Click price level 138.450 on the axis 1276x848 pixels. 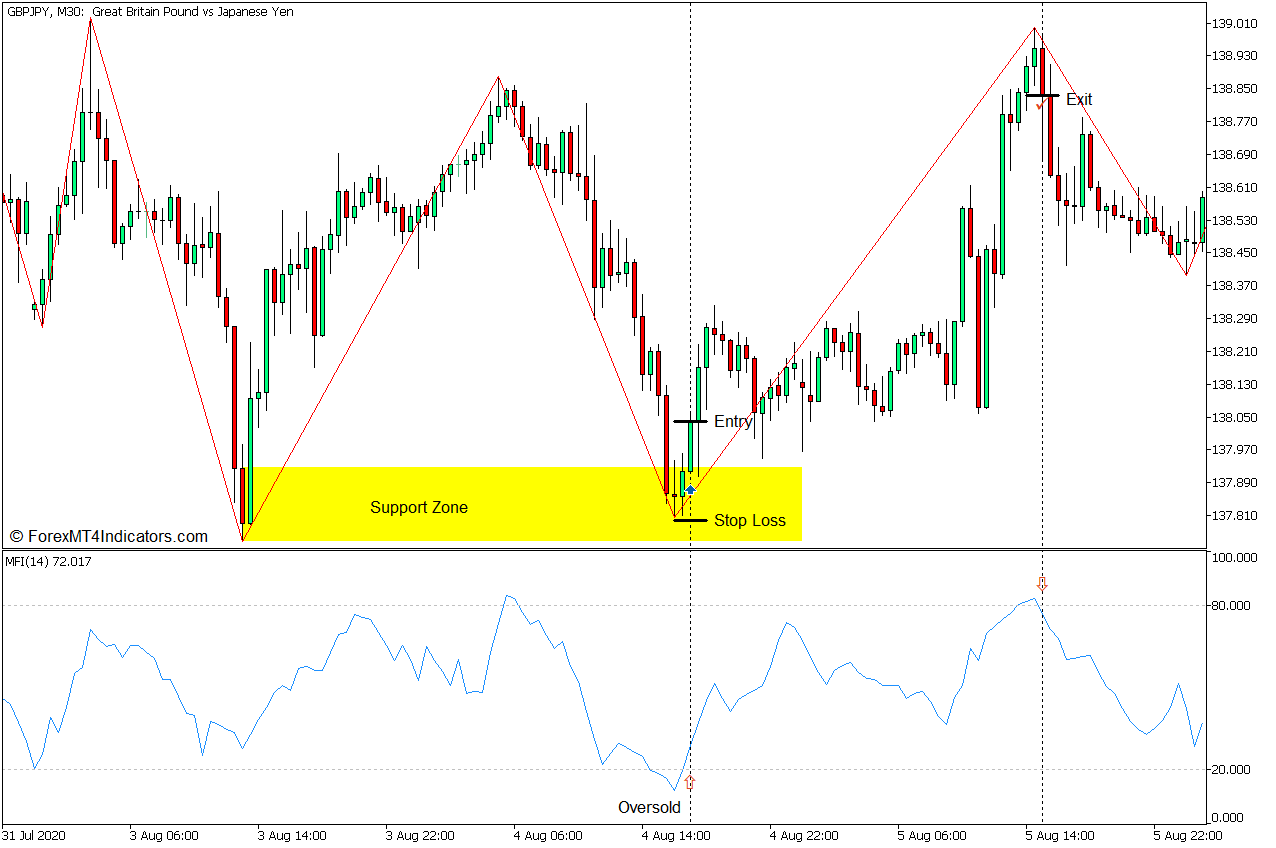click(x=1235, y=253)
